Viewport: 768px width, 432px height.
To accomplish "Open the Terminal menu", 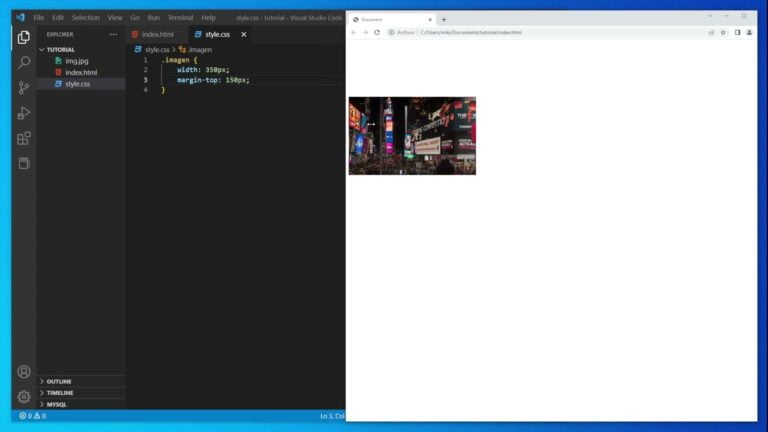I will (x=180, y=18).
